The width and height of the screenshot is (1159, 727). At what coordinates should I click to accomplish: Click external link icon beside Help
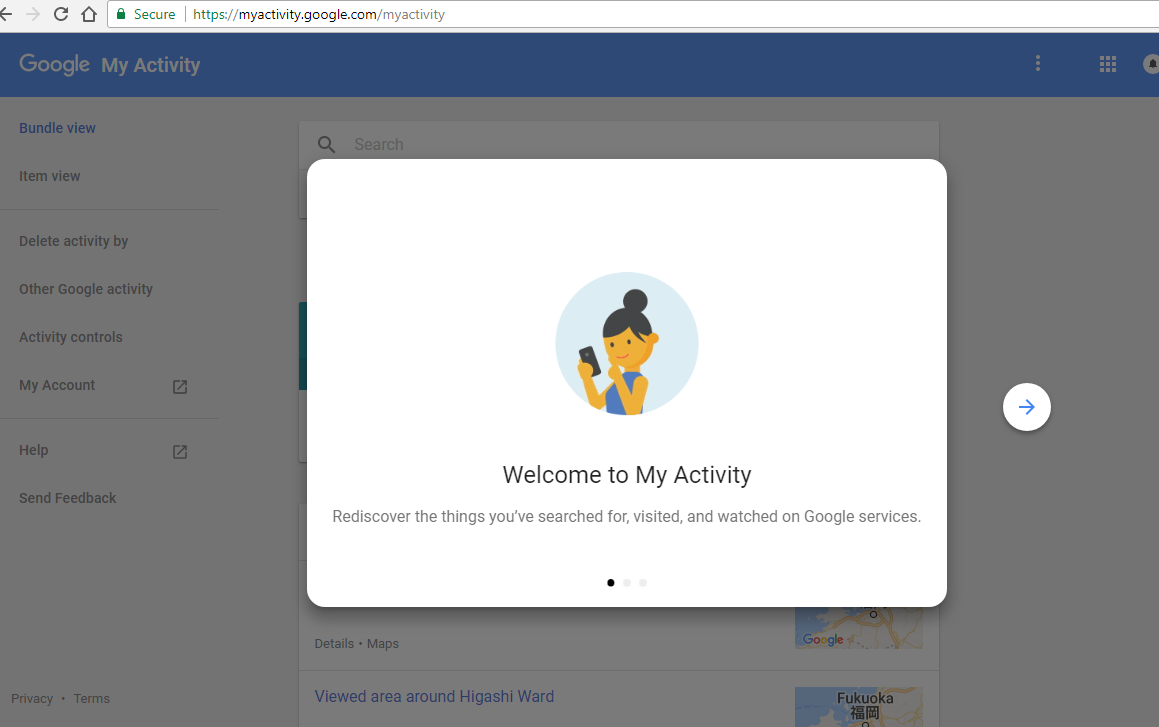[180, 451]
